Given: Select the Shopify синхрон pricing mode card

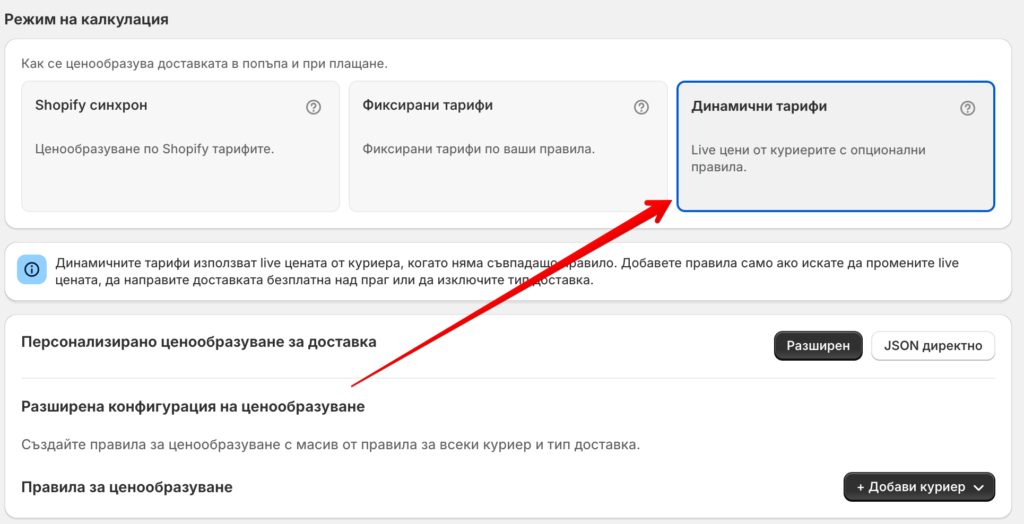Looking at the screenshot, I should pos(181,146).
